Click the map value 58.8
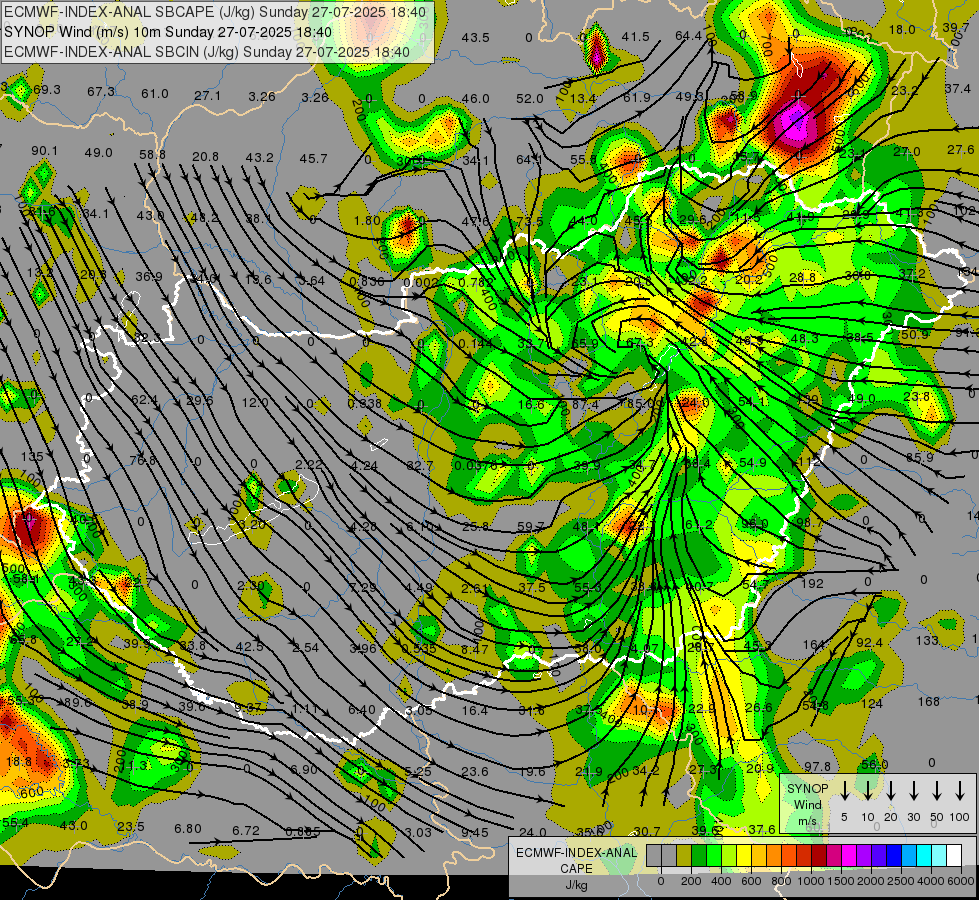This screenshot has width=979, height=900. 152,154
